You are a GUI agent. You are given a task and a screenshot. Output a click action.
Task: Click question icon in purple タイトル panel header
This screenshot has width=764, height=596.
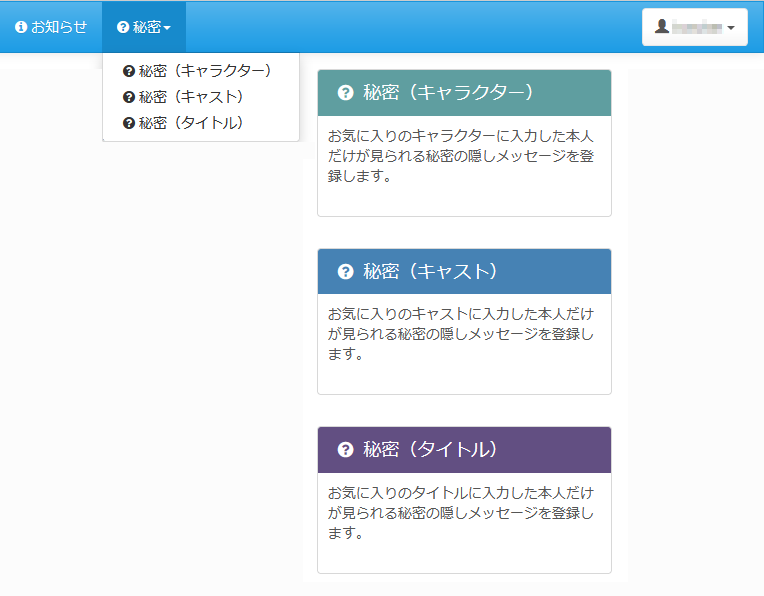click(346, 450)
